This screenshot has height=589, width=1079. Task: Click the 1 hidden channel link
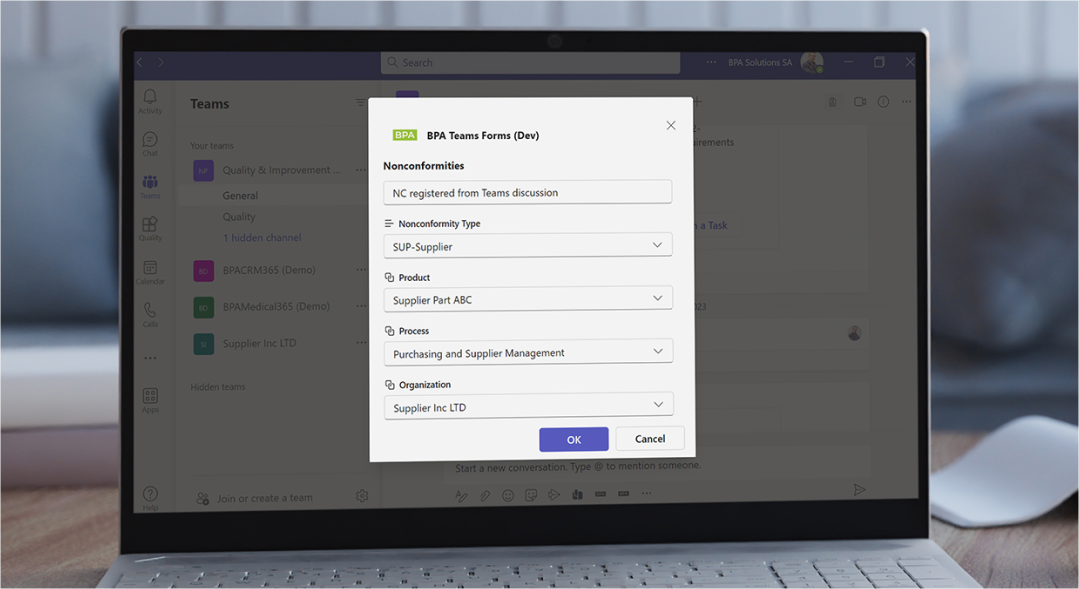pos(261,237)
